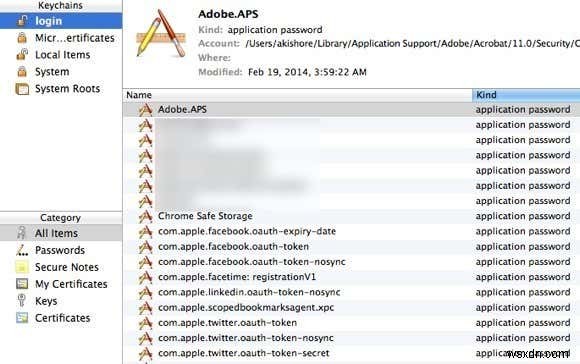Click the folder icon beside System Roots
The height and width of the screenshot is (364, 580).
click(22, 89)
